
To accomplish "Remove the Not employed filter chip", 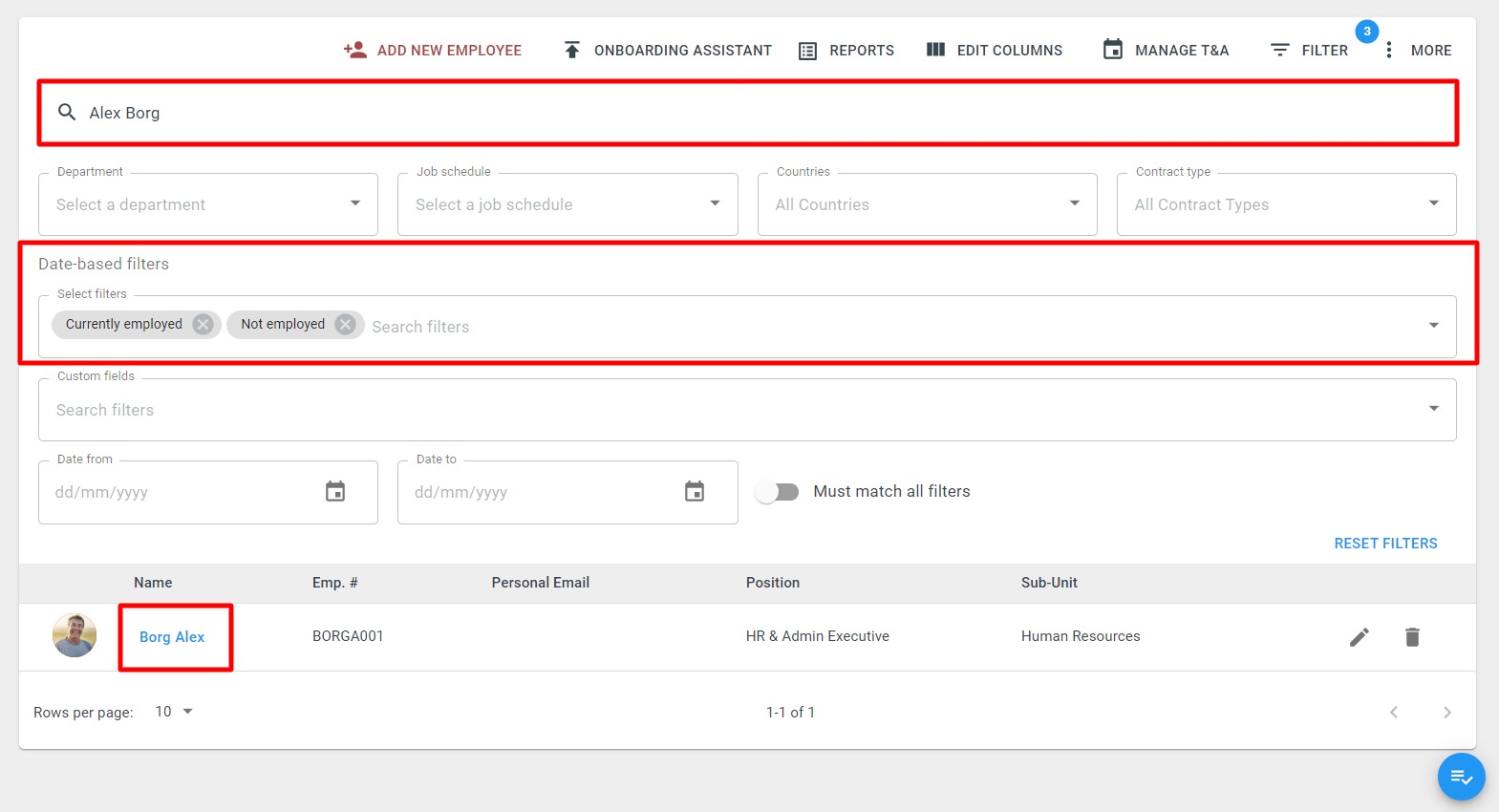I will [346, 324].
